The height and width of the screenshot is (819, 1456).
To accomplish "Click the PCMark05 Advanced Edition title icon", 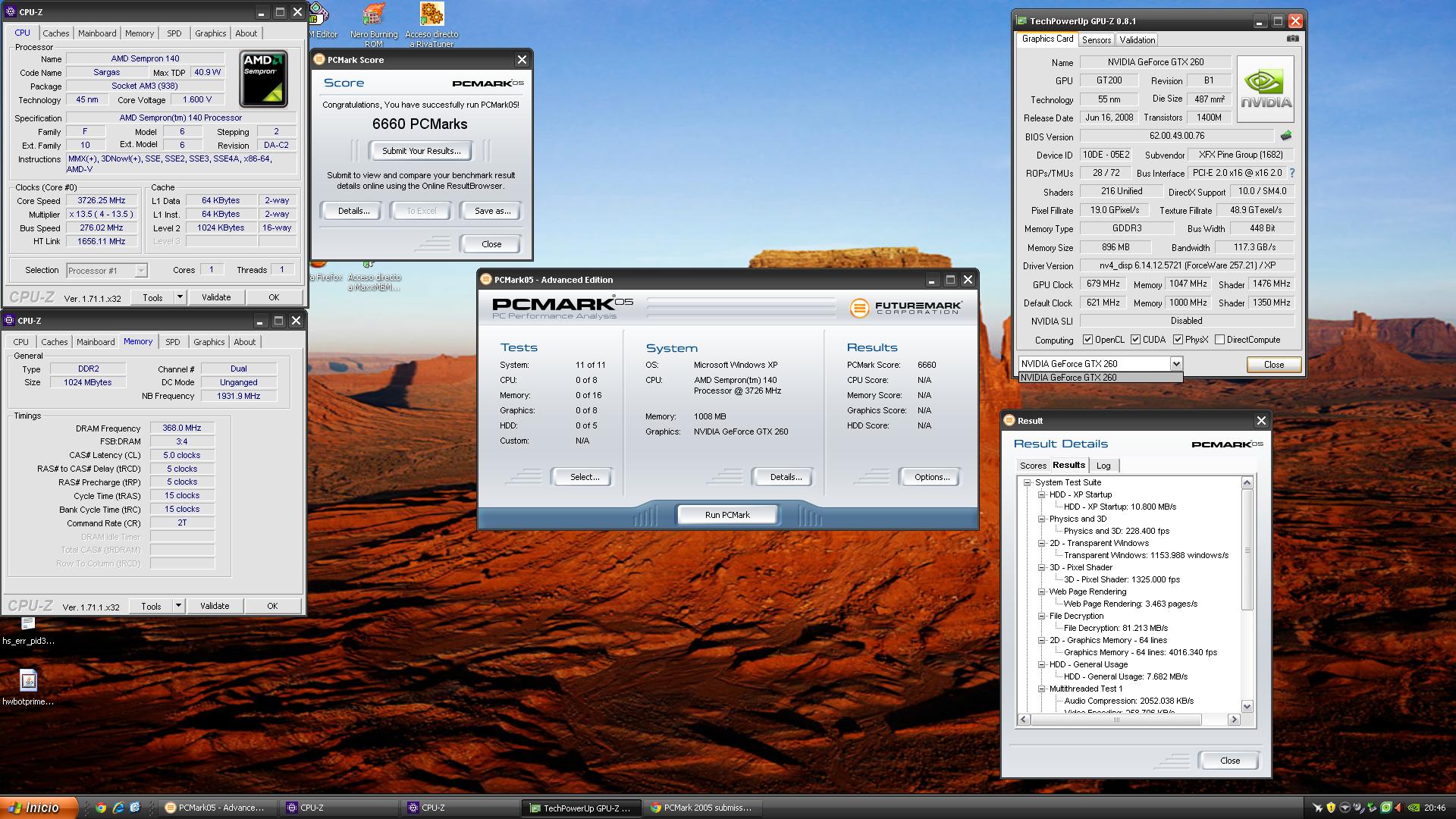I will point(486,279).
